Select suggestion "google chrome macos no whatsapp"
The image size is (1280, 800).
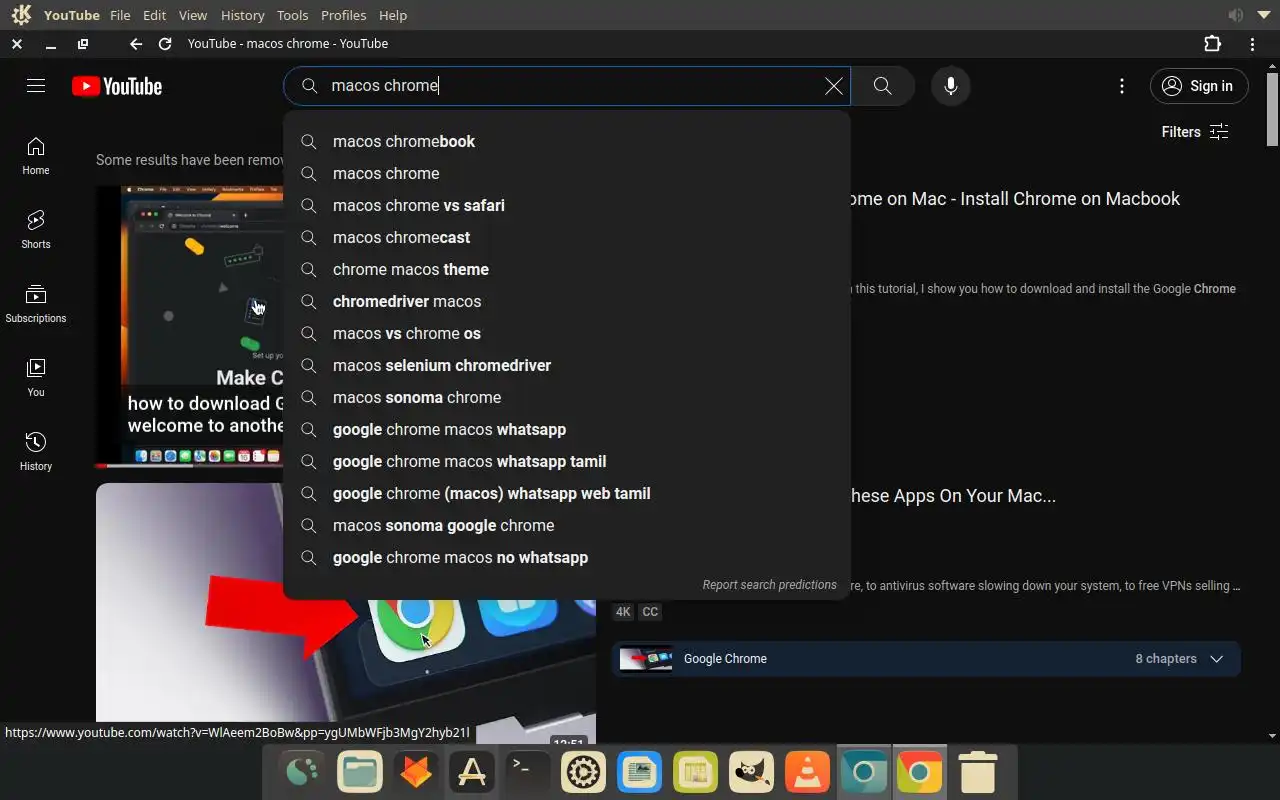click(x=567, y=558)
